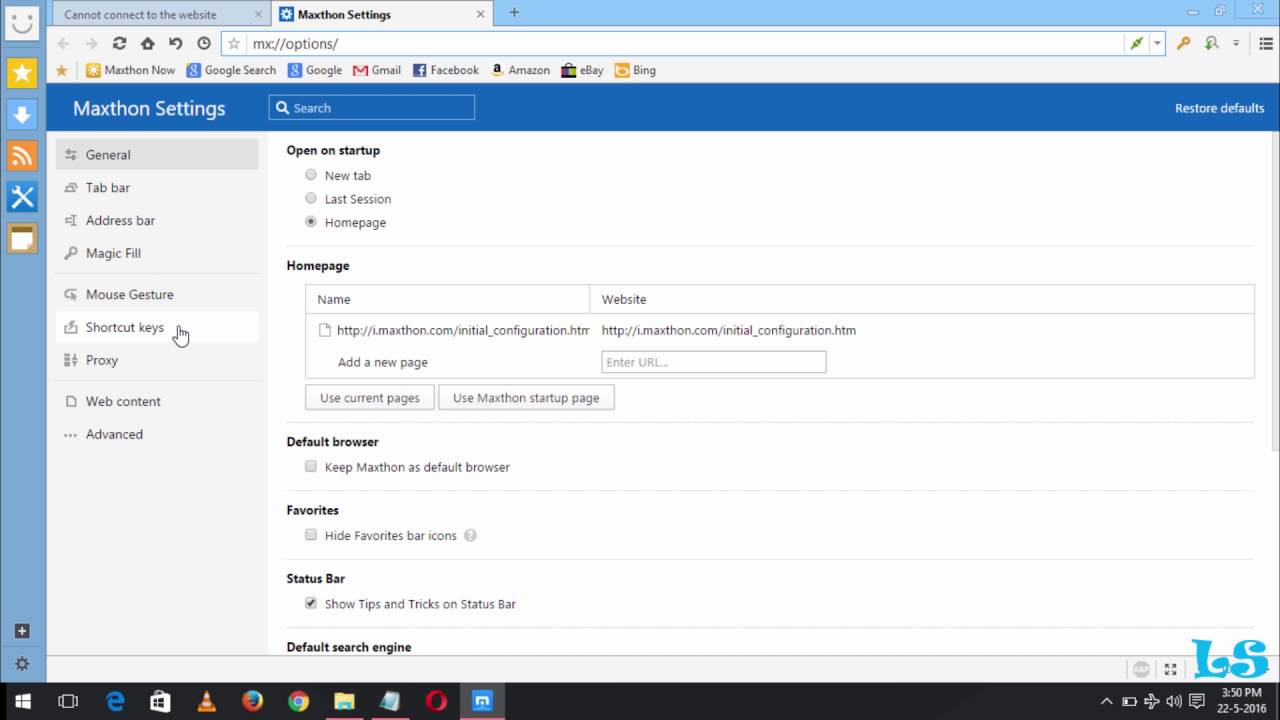1280x720 pixels.
Task: Open the Magic Fill key icon
Action: pyautogui.click(x=1183, y=43)
